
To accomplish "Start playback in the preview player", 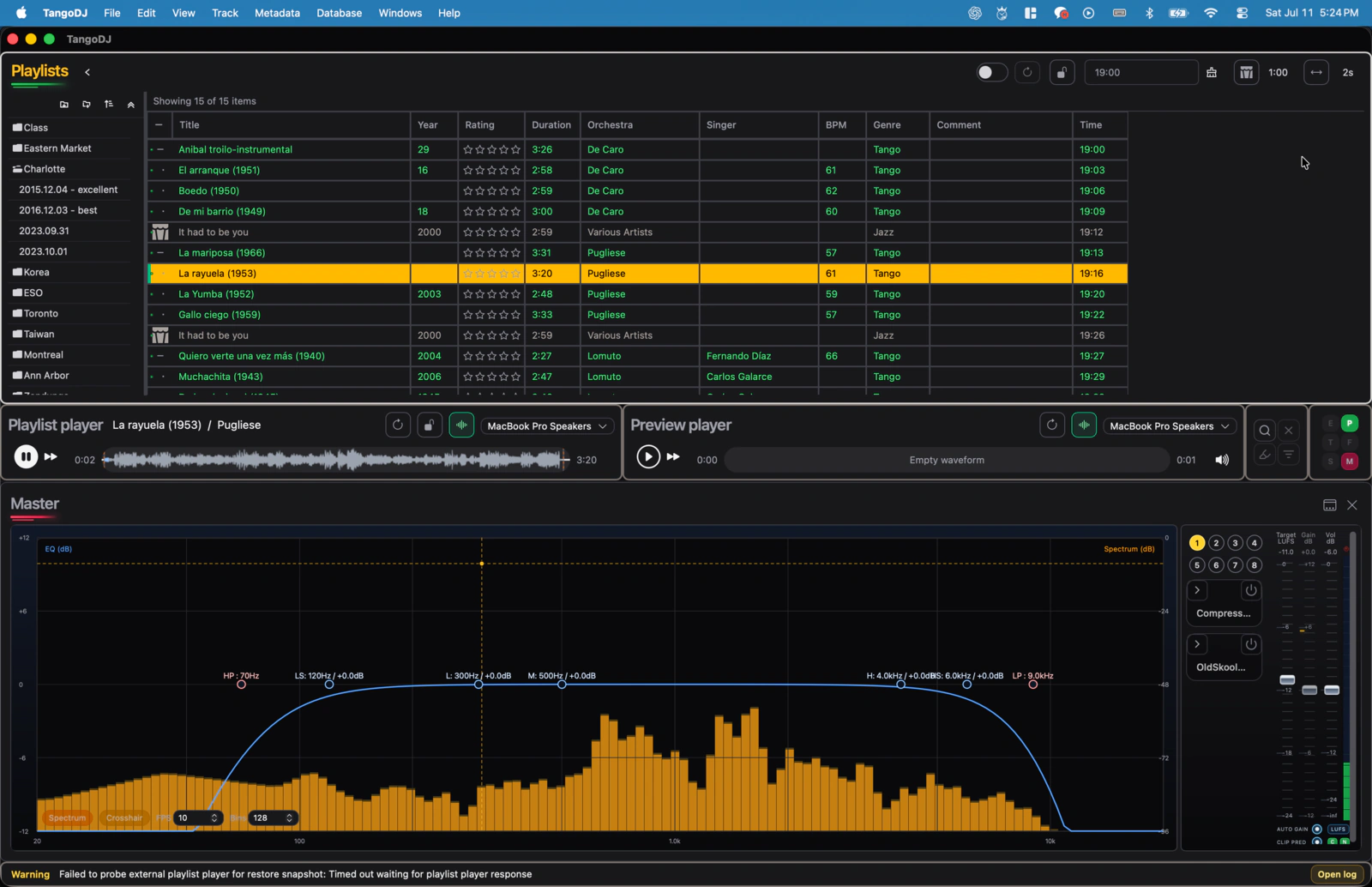I will coord(648,457).
